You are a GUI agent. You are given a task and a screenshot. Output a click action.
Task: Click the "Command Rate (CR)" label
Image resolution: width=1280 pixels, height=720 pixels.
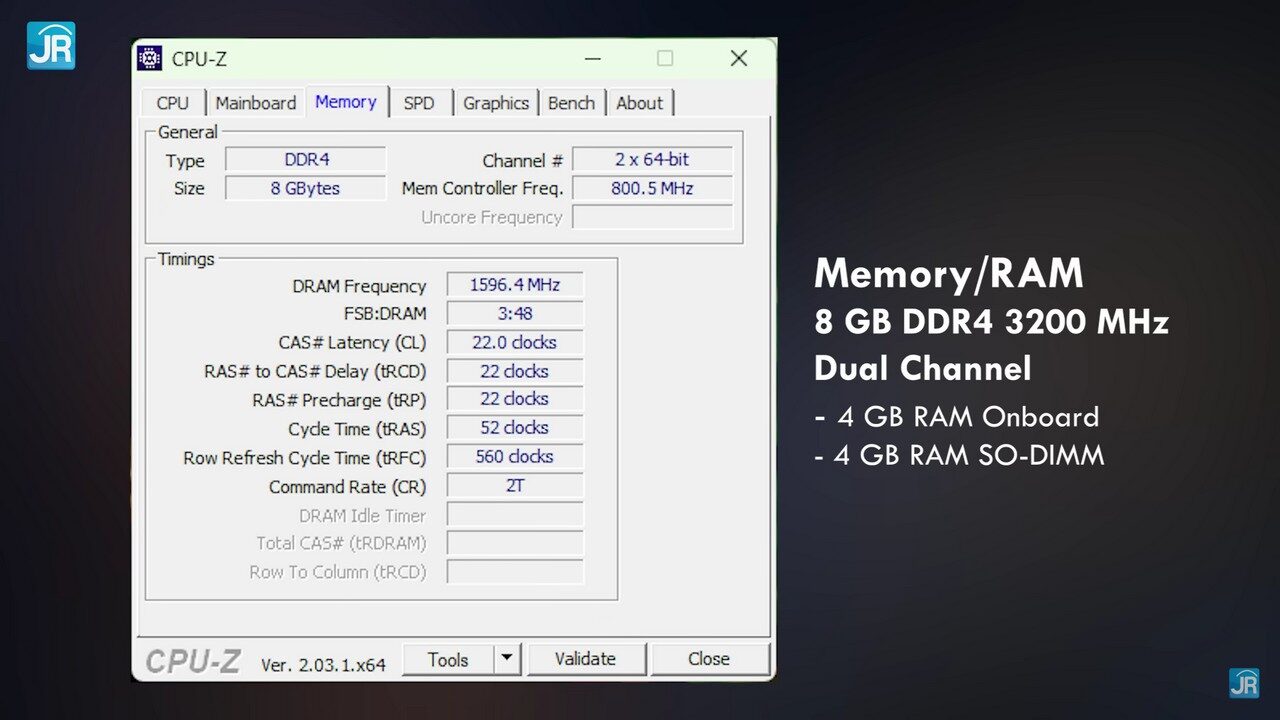pyautogui.click(x=347, y=487)
